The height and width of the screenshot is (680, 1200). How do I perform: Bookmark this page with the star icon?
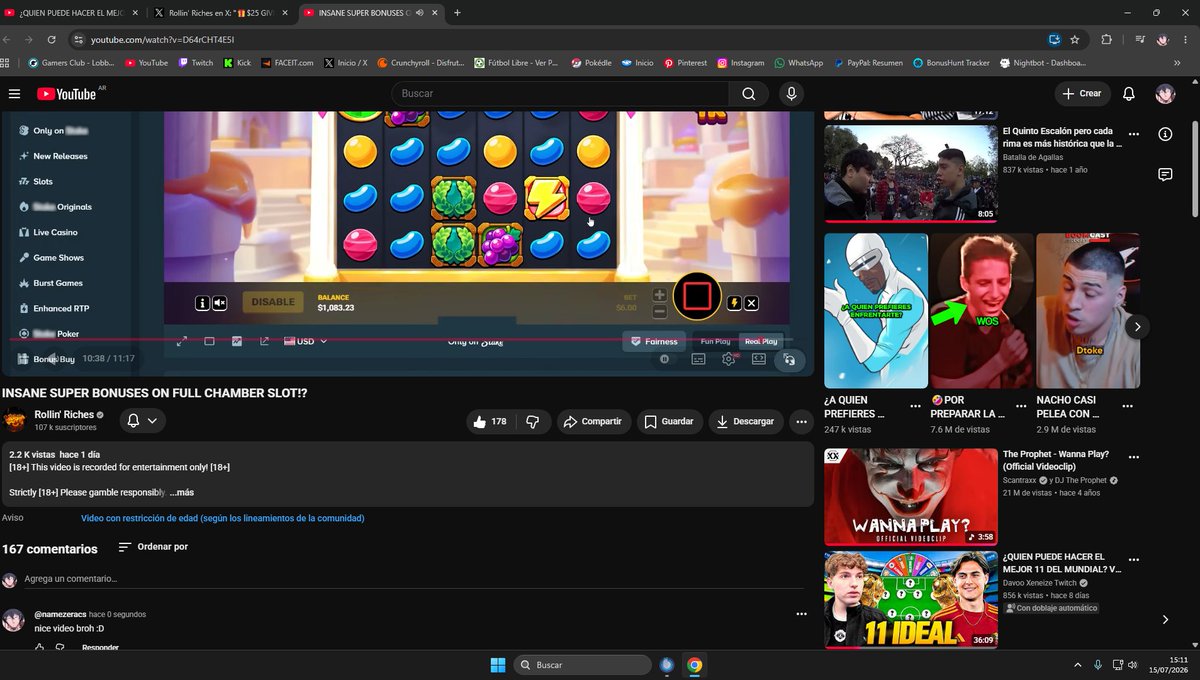point(1074,39)
